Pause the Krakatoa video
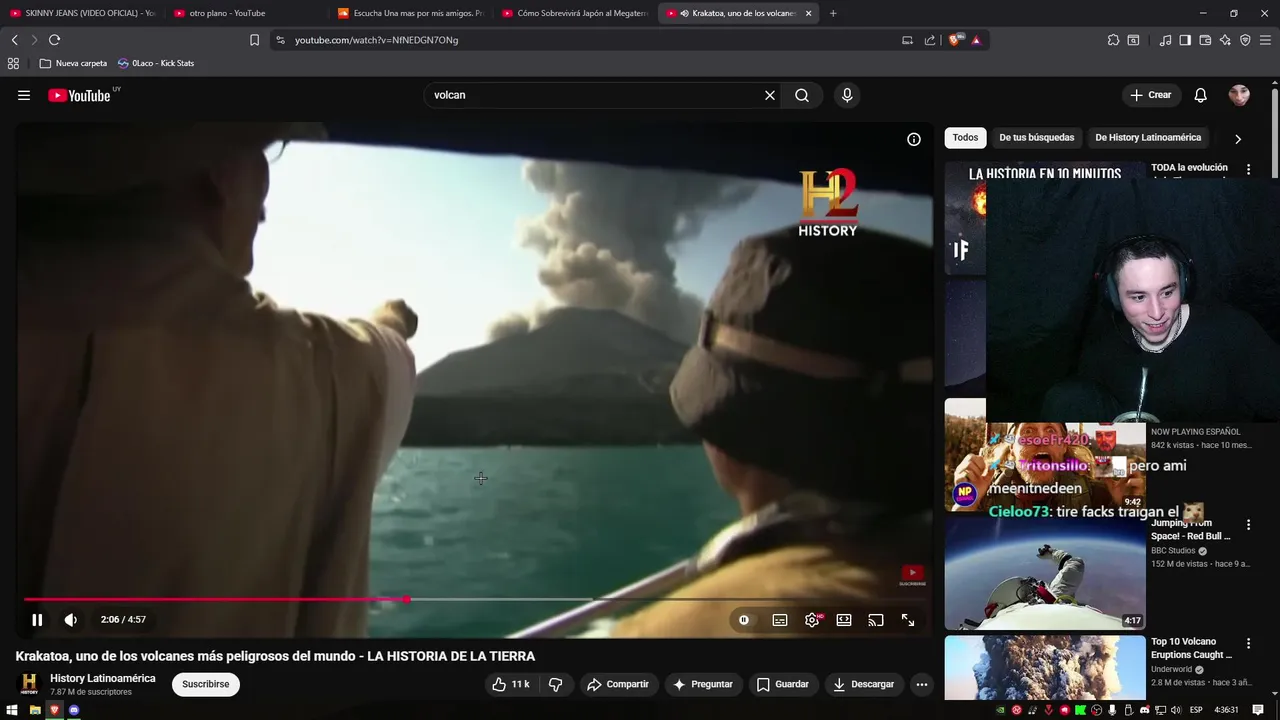The image size is (1280, 720). [x=37, y=620]
